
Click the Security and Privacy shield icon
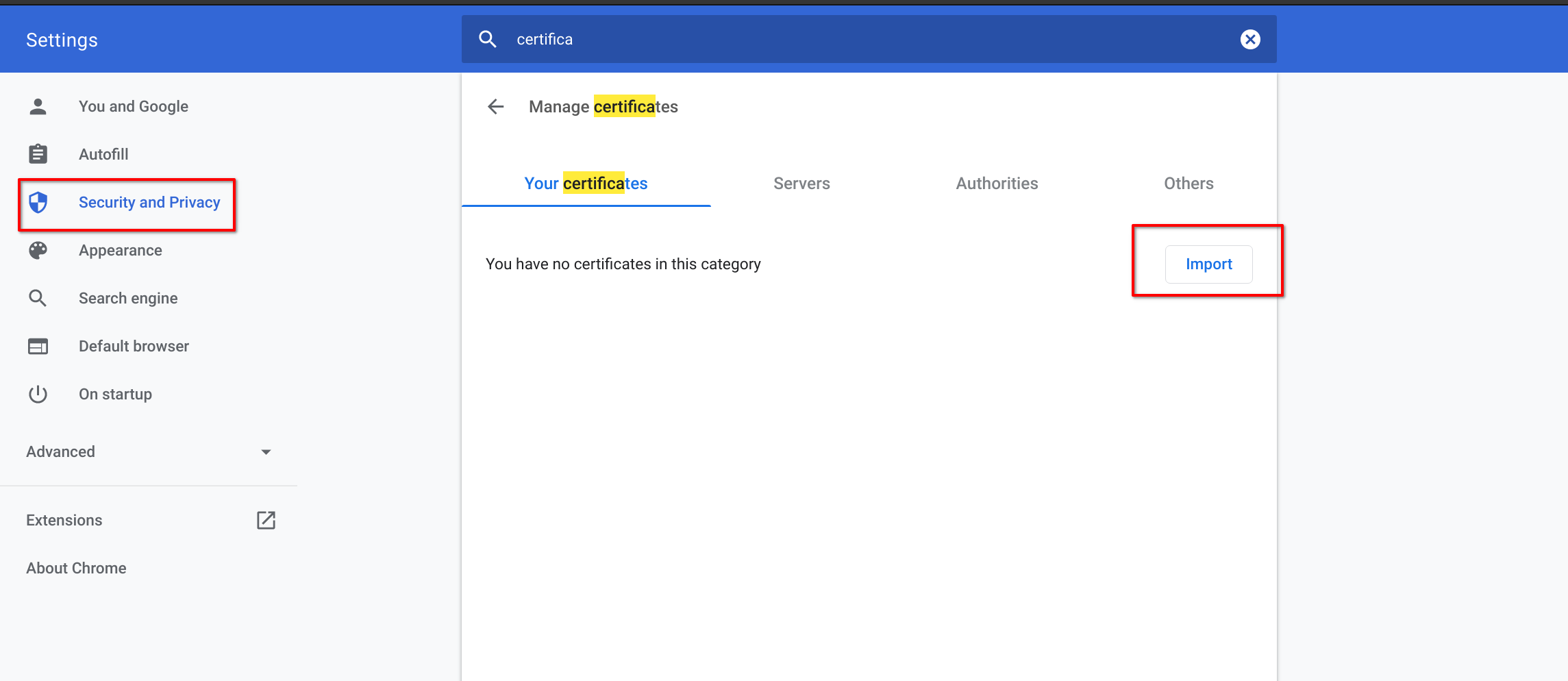coord(38,203)
